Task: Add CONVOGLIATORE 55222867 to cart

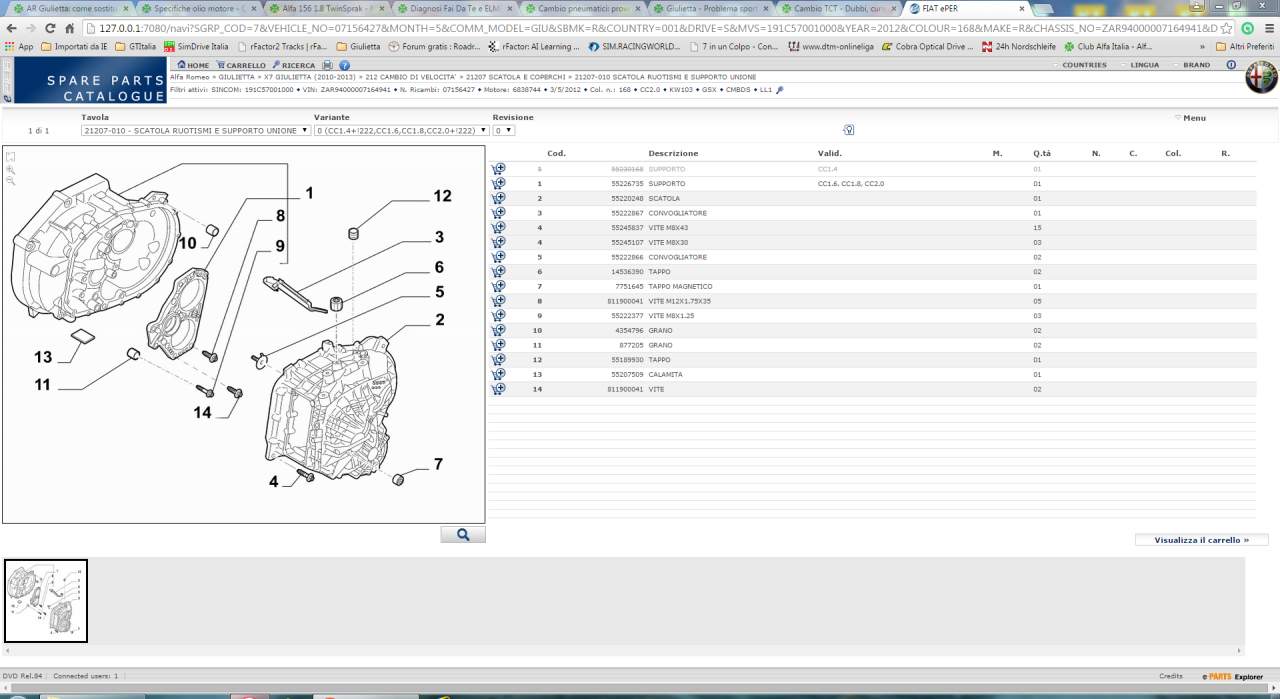Action: (x=498, y=213)
